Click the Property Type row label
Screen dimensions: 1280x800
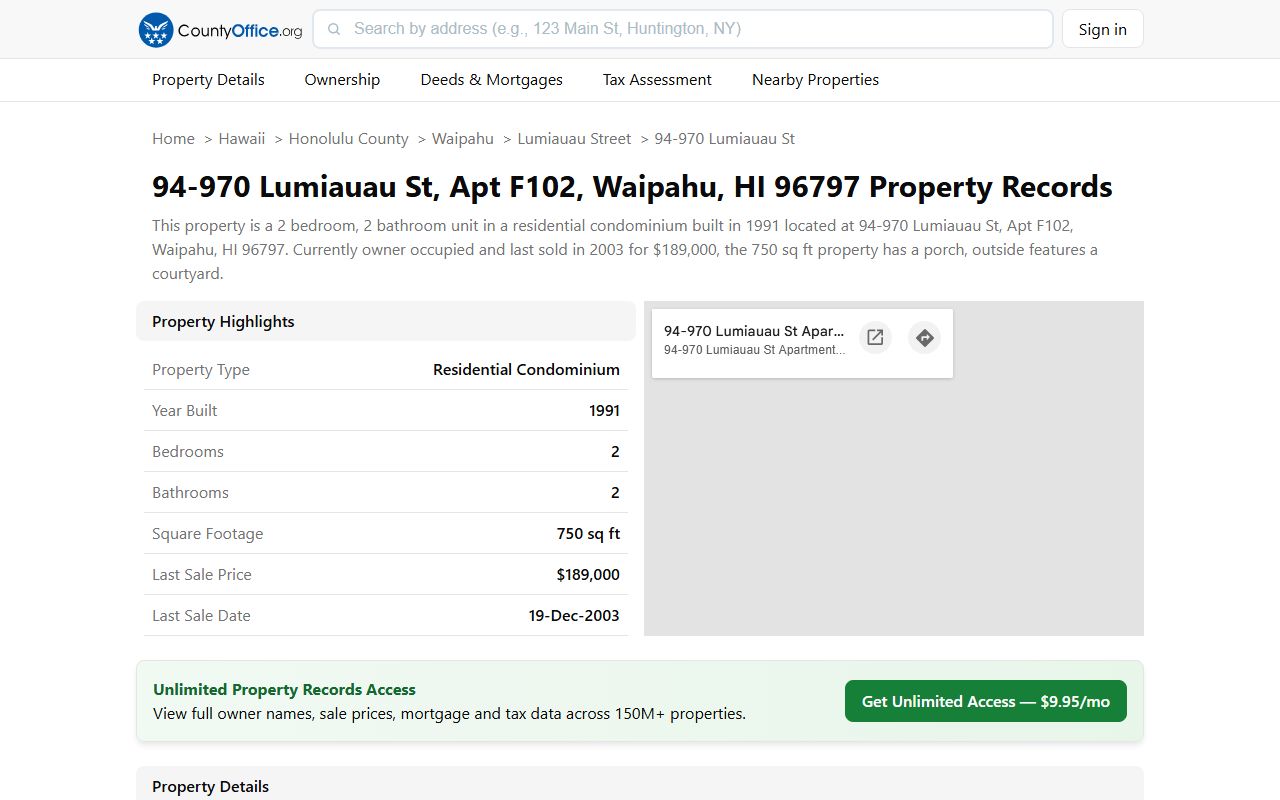pyautogui.click(x=201, y=370)
